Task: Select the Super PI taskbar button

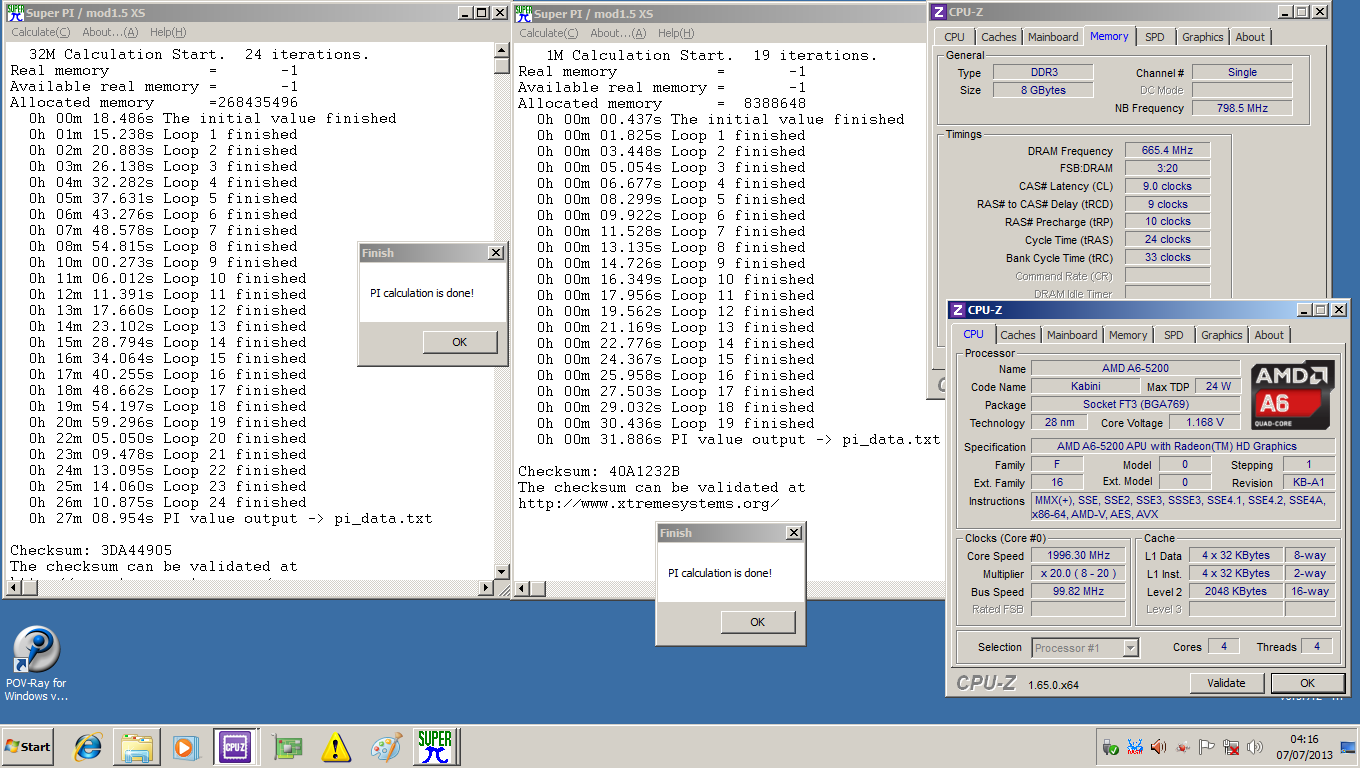Action: click(x=436, y=746)
